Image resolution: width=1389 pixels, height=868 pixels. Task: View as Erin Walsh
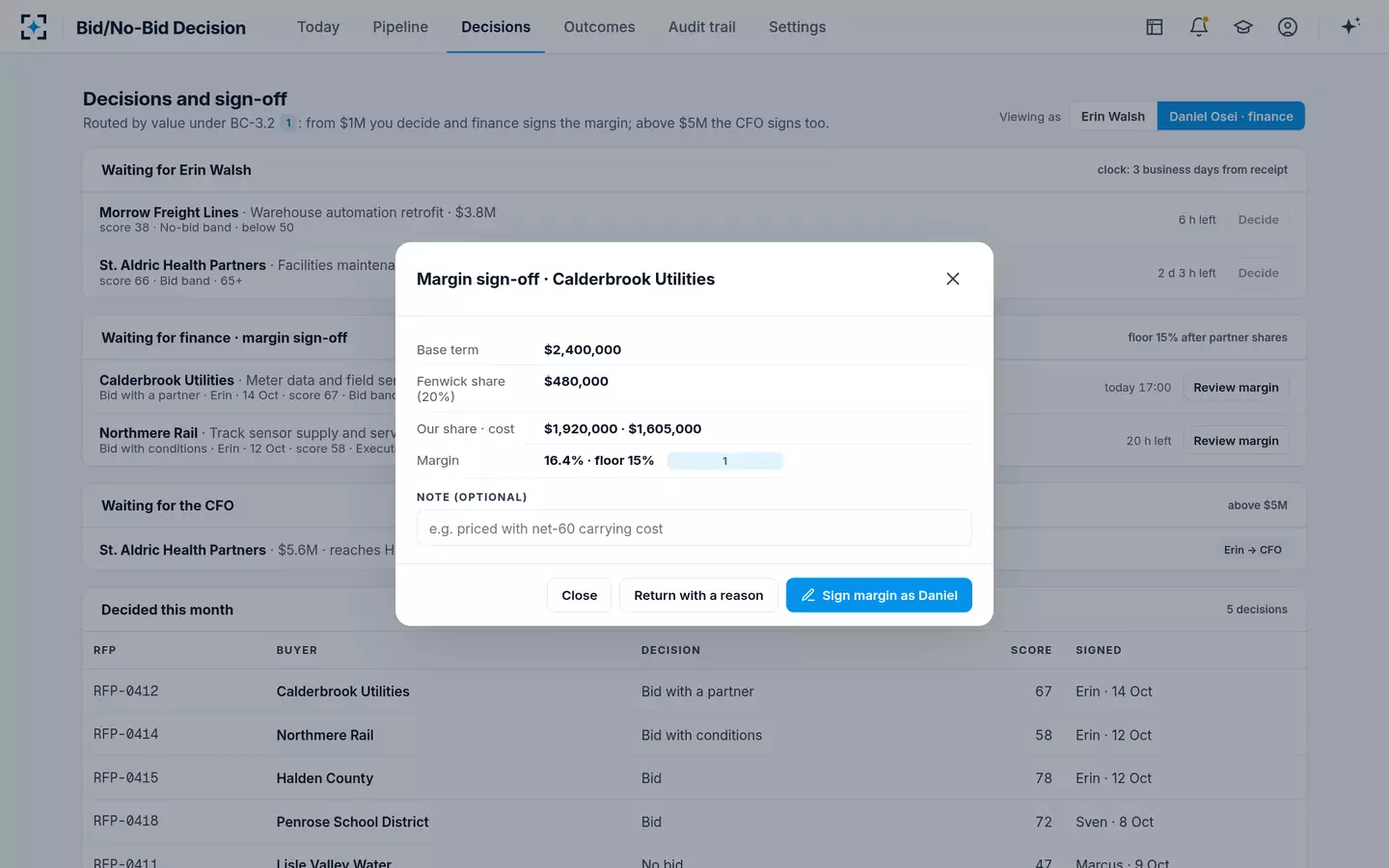tap(1113, 117)
